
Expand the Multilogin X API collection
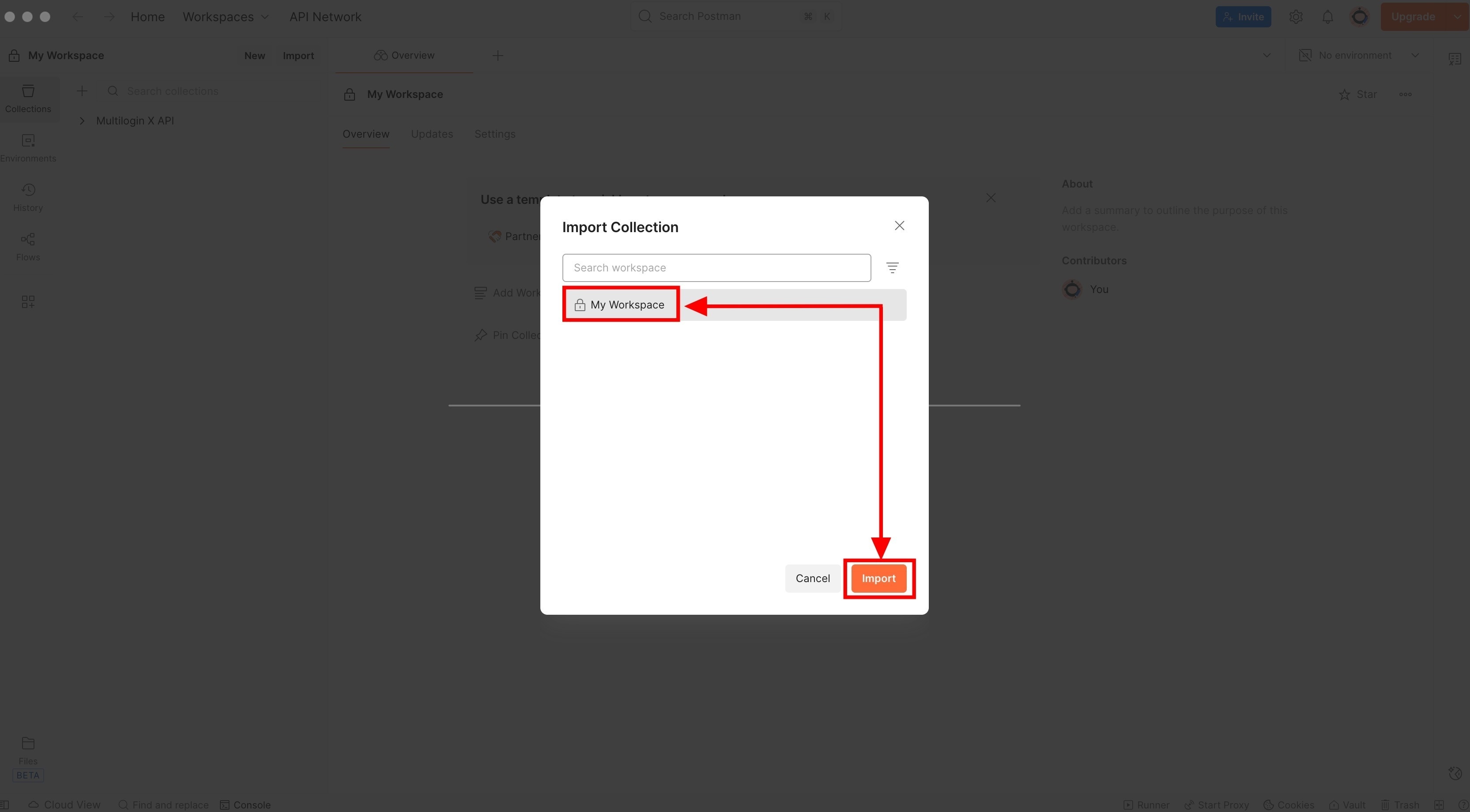[x=82, y=120]
